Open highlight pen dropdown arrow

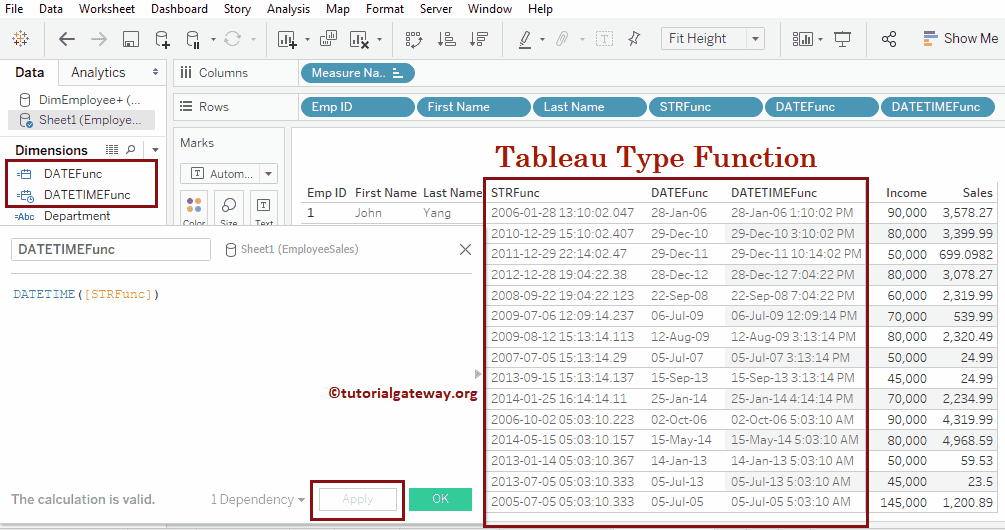(542, 40)
